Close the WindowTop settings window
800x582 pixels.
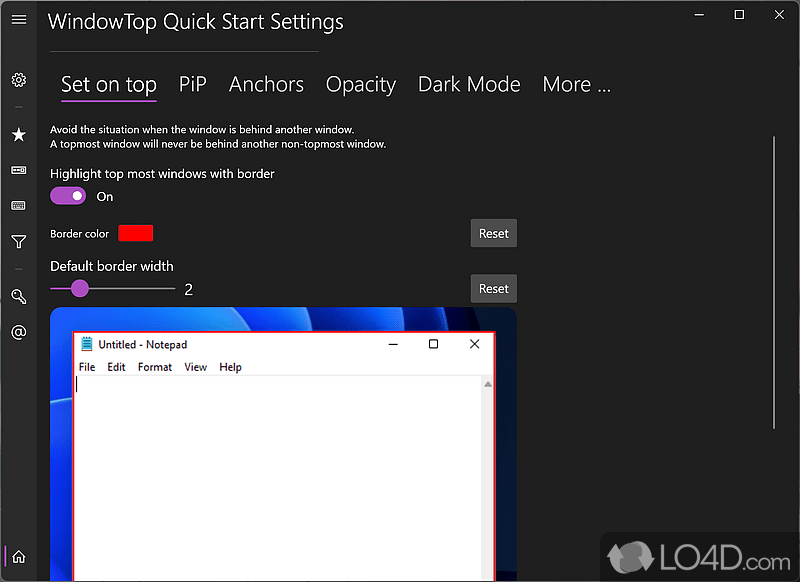tap(779, 15)
